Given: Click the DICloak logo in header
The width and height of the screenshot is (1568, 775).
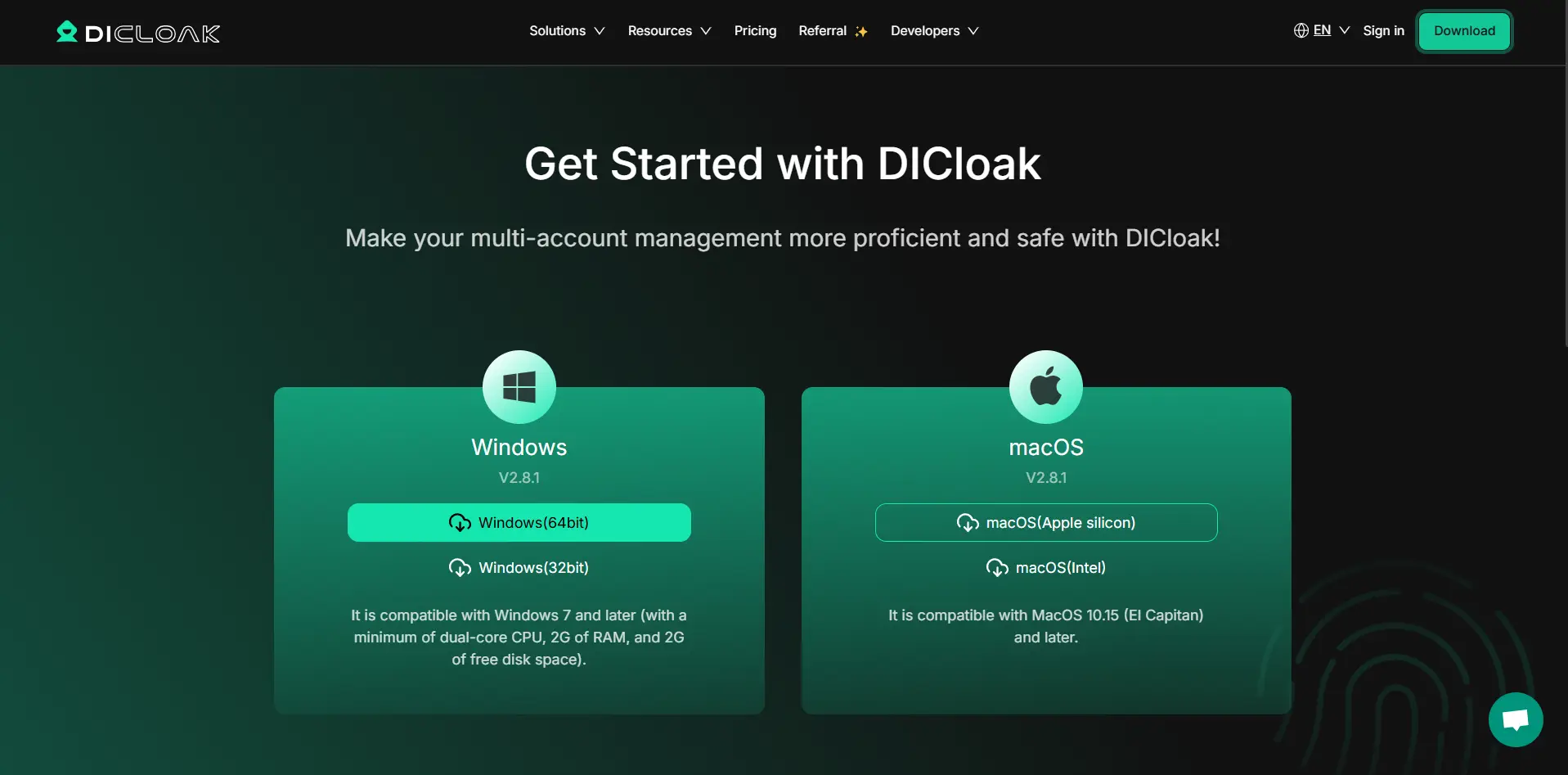Looking at the screenshot, I should (138, 32).
